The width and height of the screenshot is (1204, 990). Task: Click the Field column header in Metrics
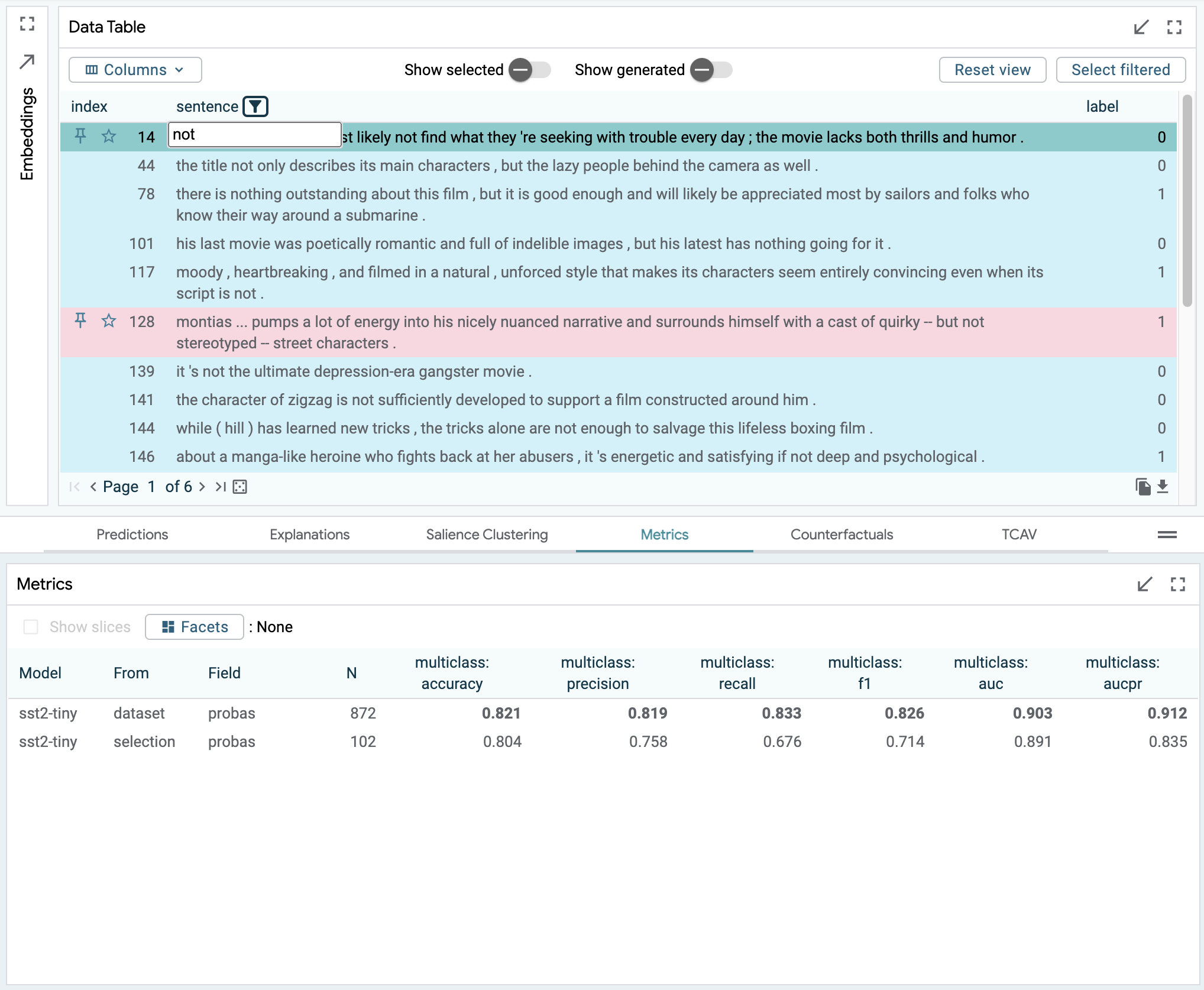click(x=224, y=673)
